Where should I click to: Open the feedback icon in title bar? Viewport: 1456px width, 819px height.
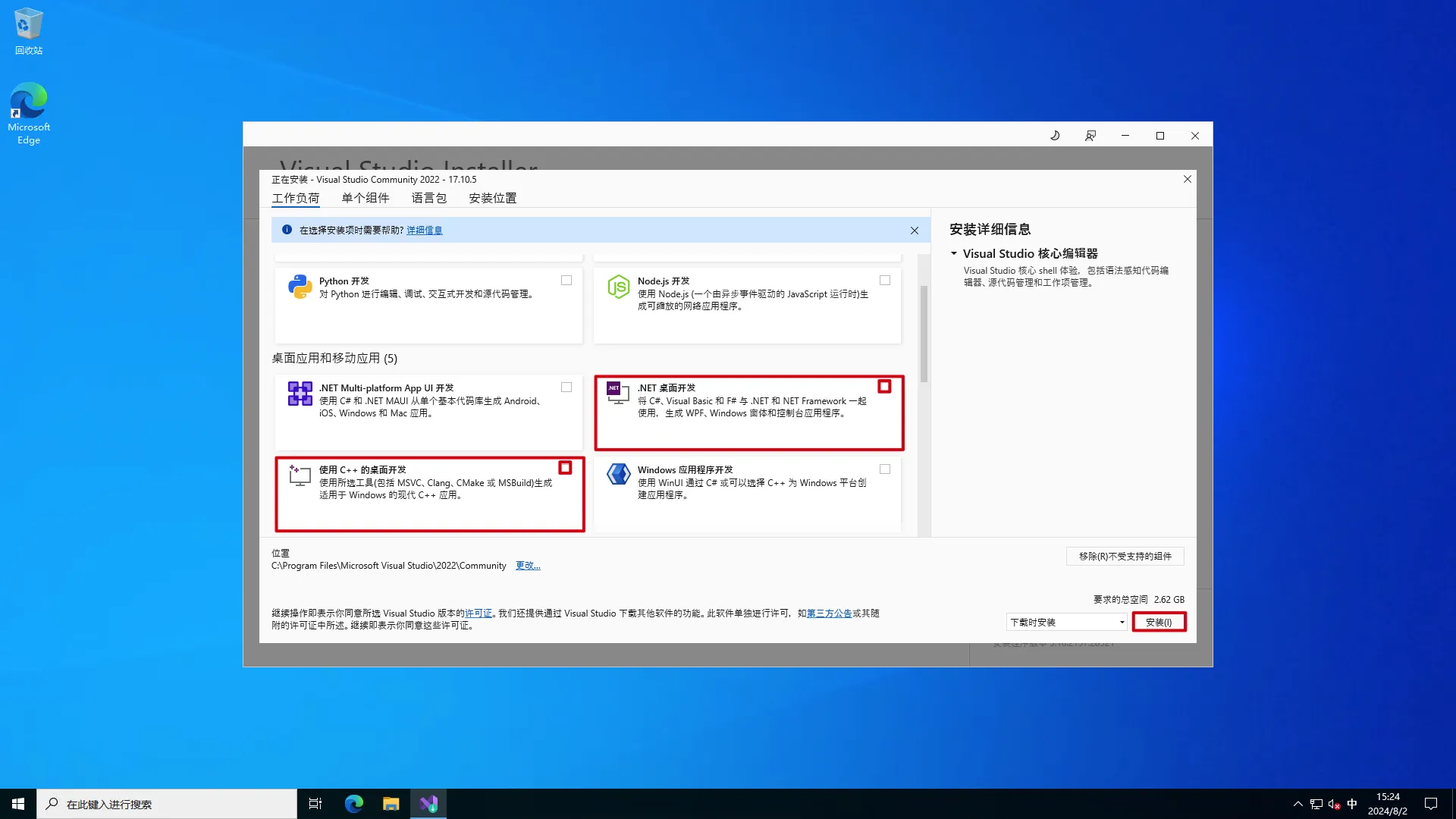pyautogui.click(x=1090, y=136)
